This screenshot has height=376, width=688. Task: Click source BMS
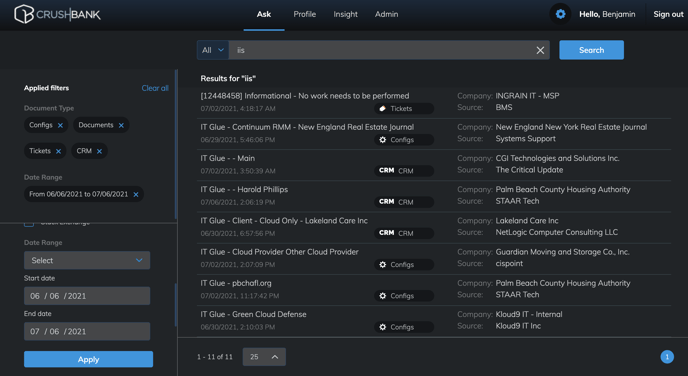504,107
